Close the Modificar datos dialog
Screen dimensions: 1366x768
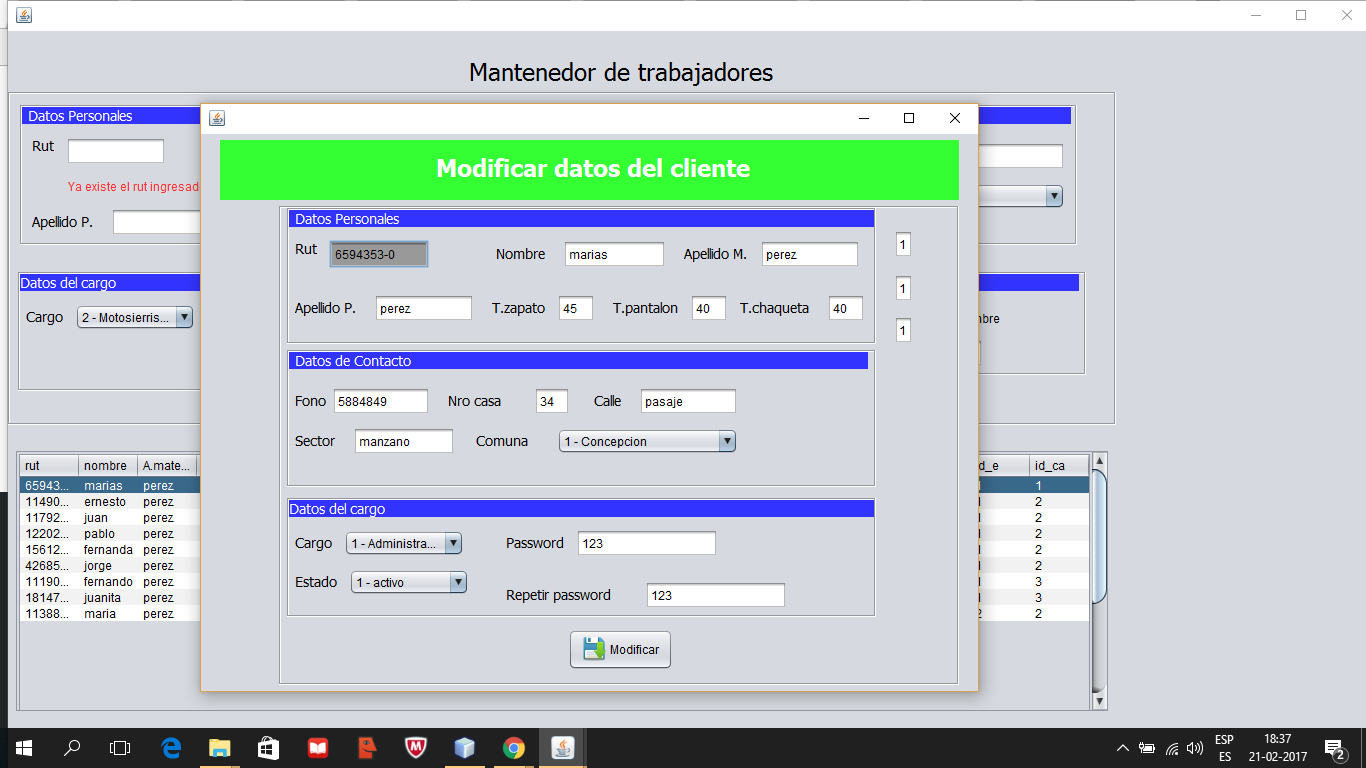point(955,118)
